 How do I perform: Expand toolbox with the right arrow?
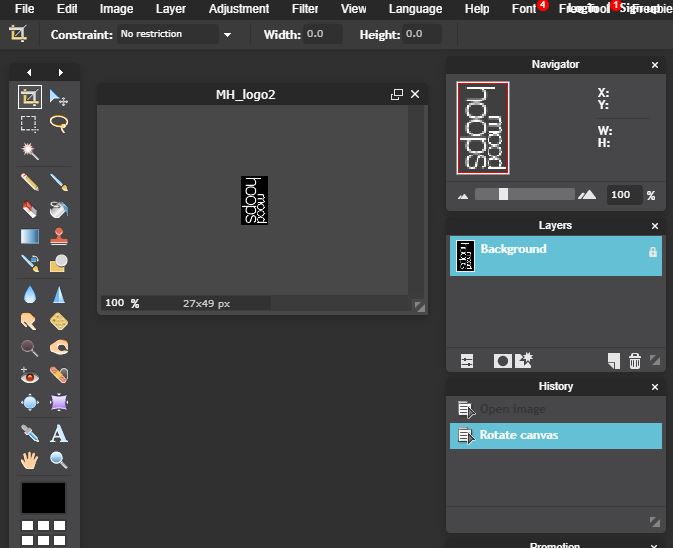tap(61, 72)
